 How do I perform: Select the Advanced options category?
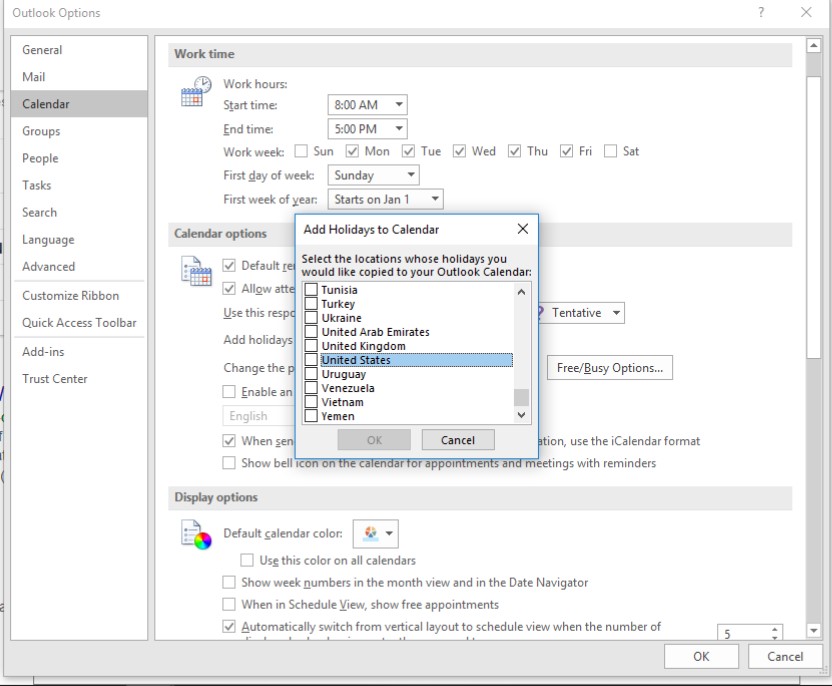79,267
